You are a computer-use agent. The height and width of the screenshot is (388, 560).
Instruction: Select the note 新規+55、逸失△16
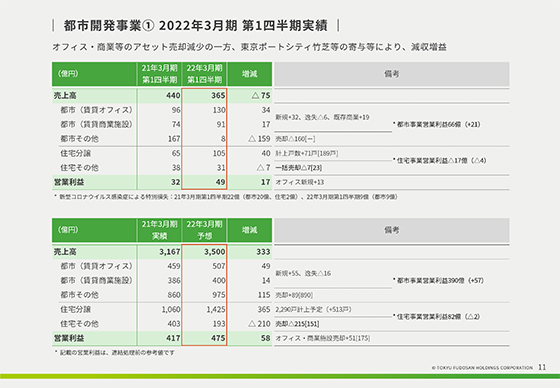pos(303,273)
